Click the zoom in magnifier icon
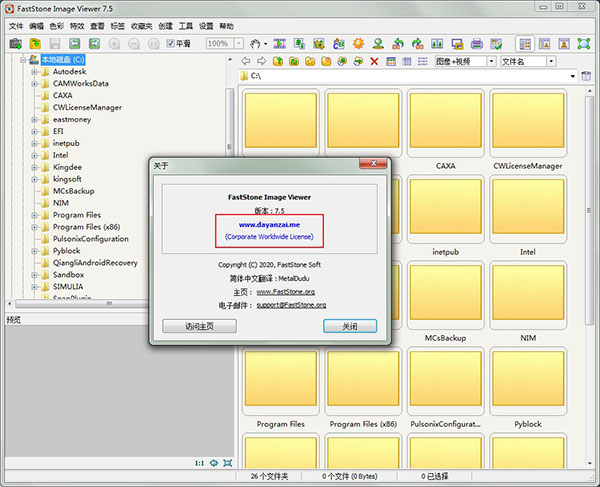This screenshot has height=487, width=600. point(114,44)
